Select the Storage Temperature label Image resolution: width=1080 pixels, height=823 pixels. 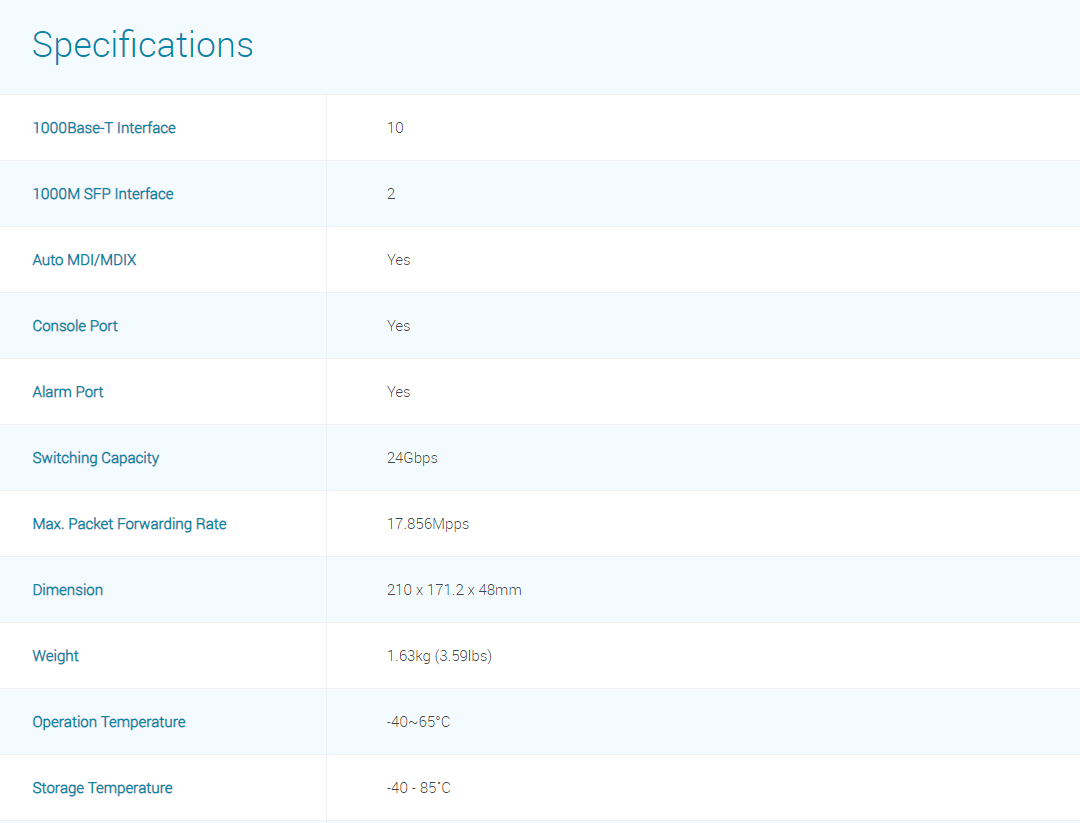102,788
